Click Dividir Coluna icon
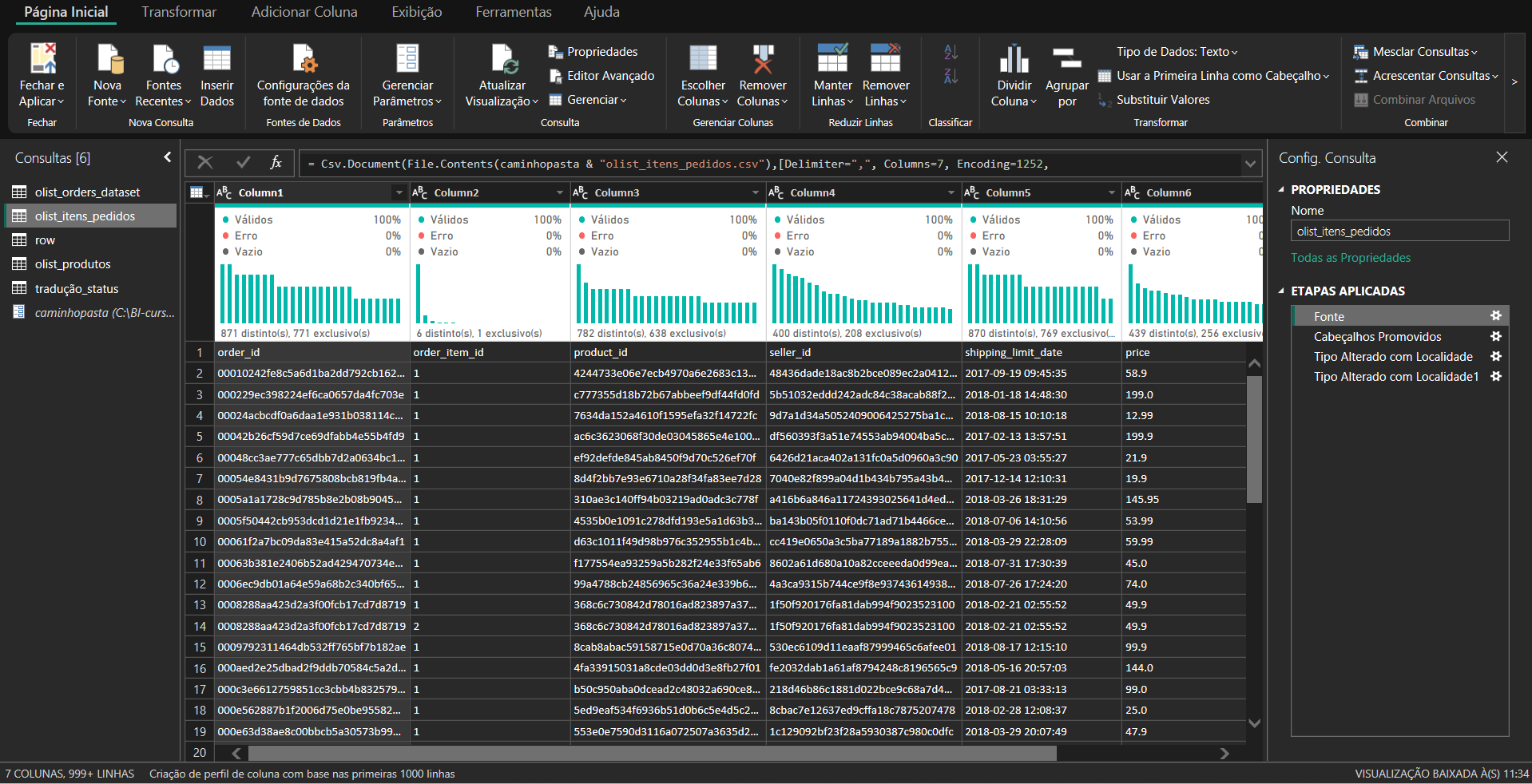 (x=1014, y=58)
